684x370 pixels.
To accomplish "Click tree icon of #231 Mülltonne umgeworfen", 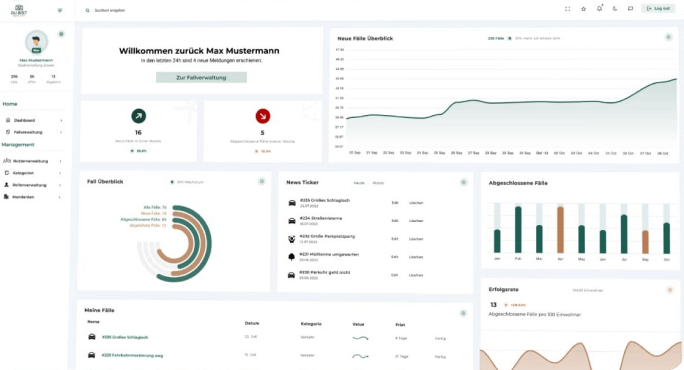I will (x=292, y=257).
